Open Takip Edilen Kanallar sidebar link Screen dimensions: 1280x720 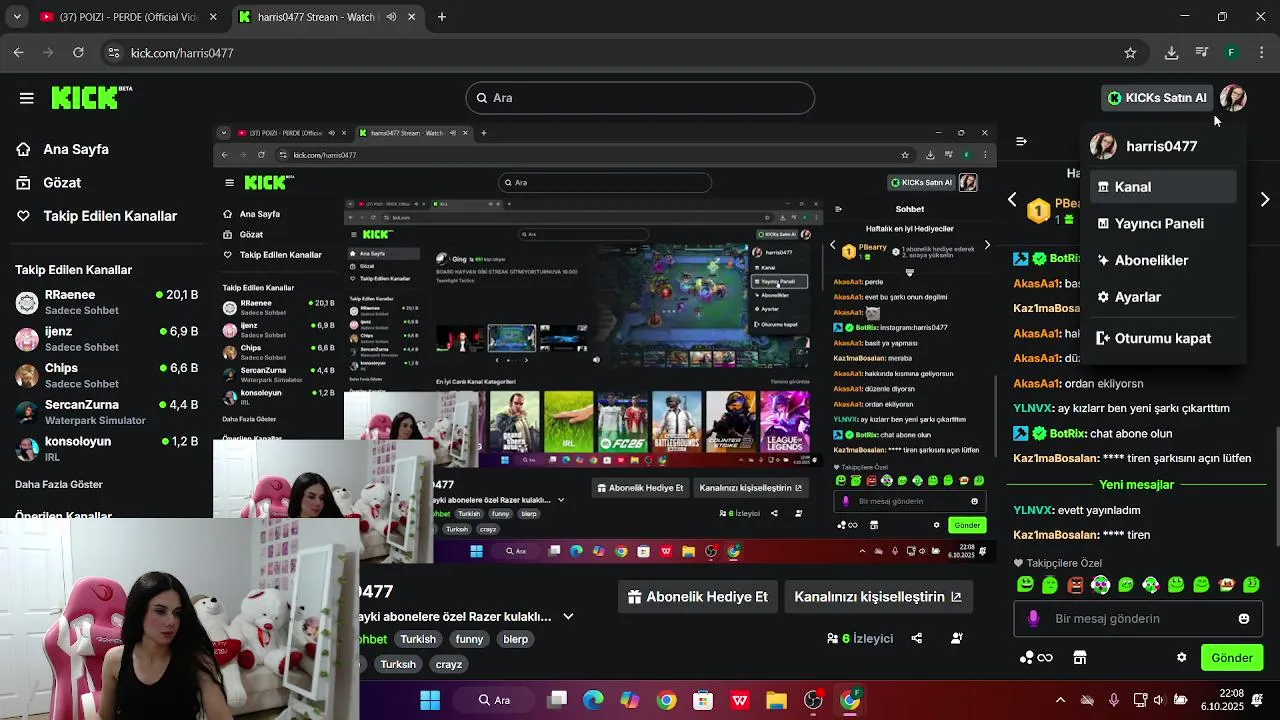click(x=99, y=216)
